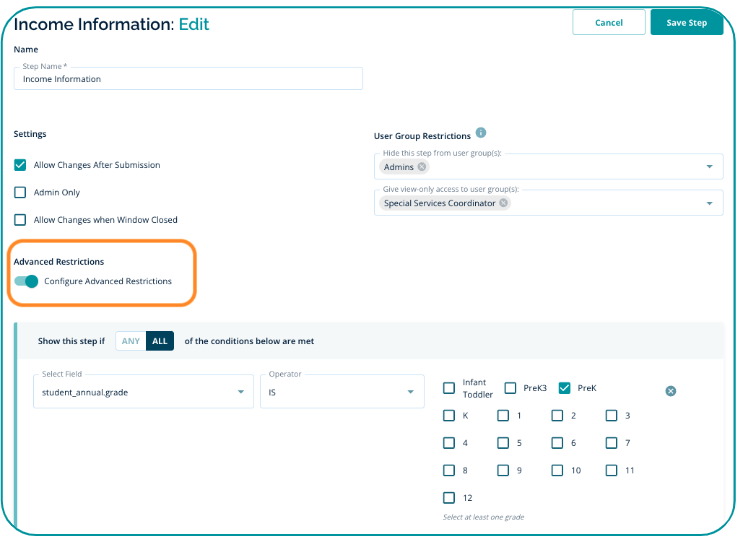This screenshot has height=541, width=742.
Task: Click the User Group Restrictions info icon
Action: click(x=481, y=133)
